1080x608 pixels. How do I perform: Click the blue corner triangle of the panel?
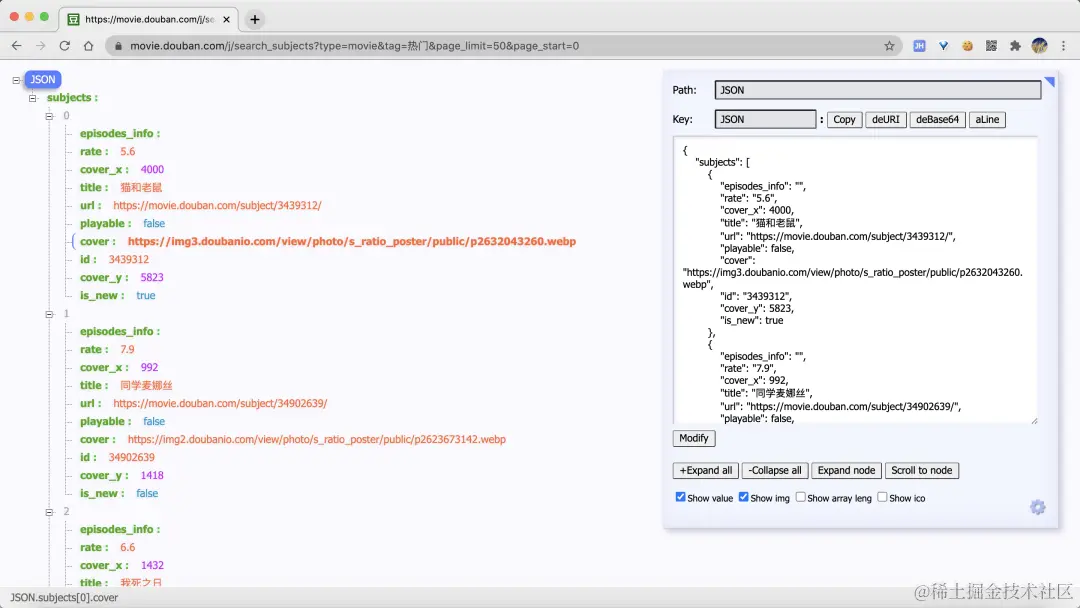coord(1050,81)
